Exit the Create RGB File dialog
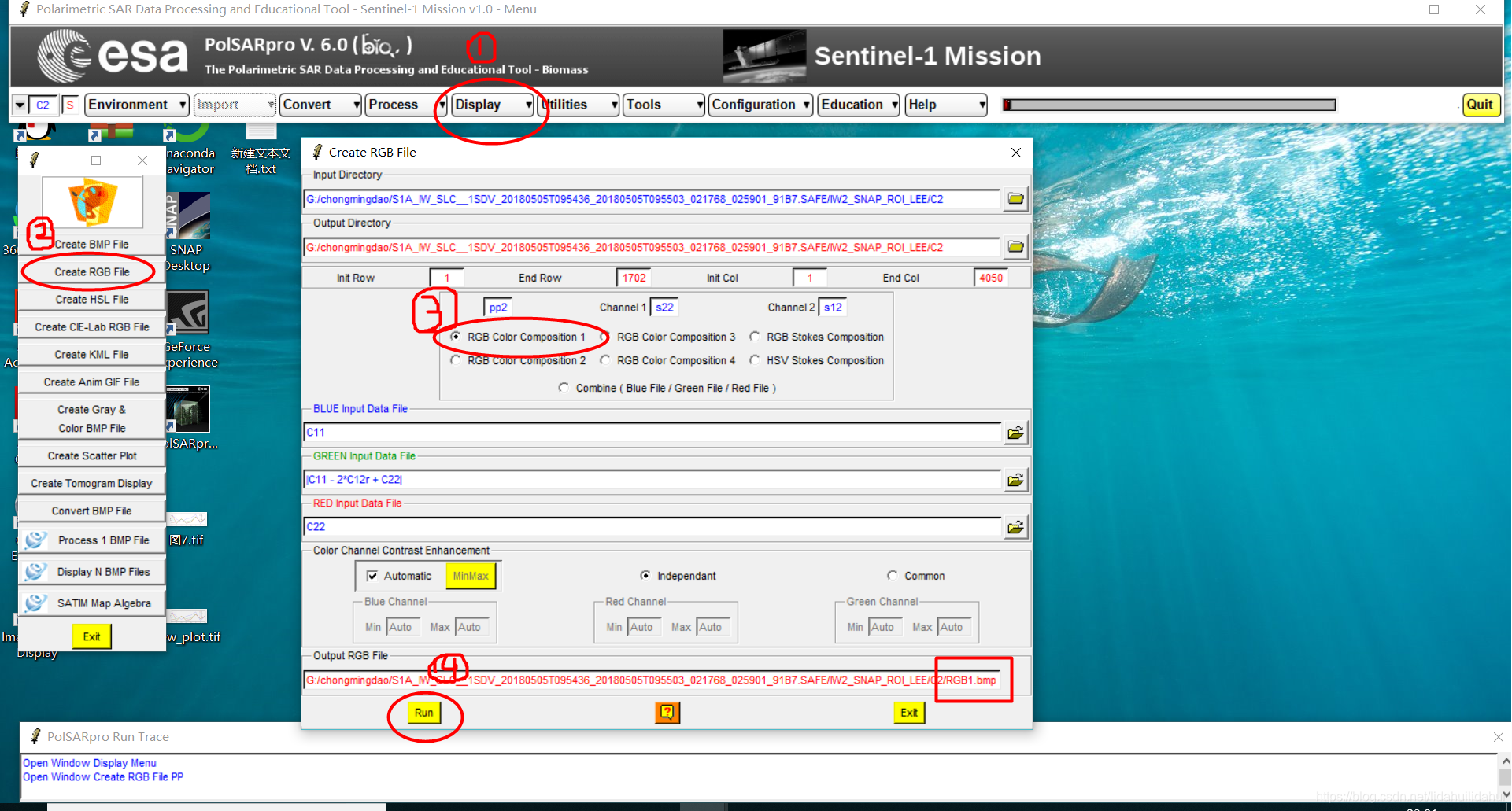 pos(909,713)
